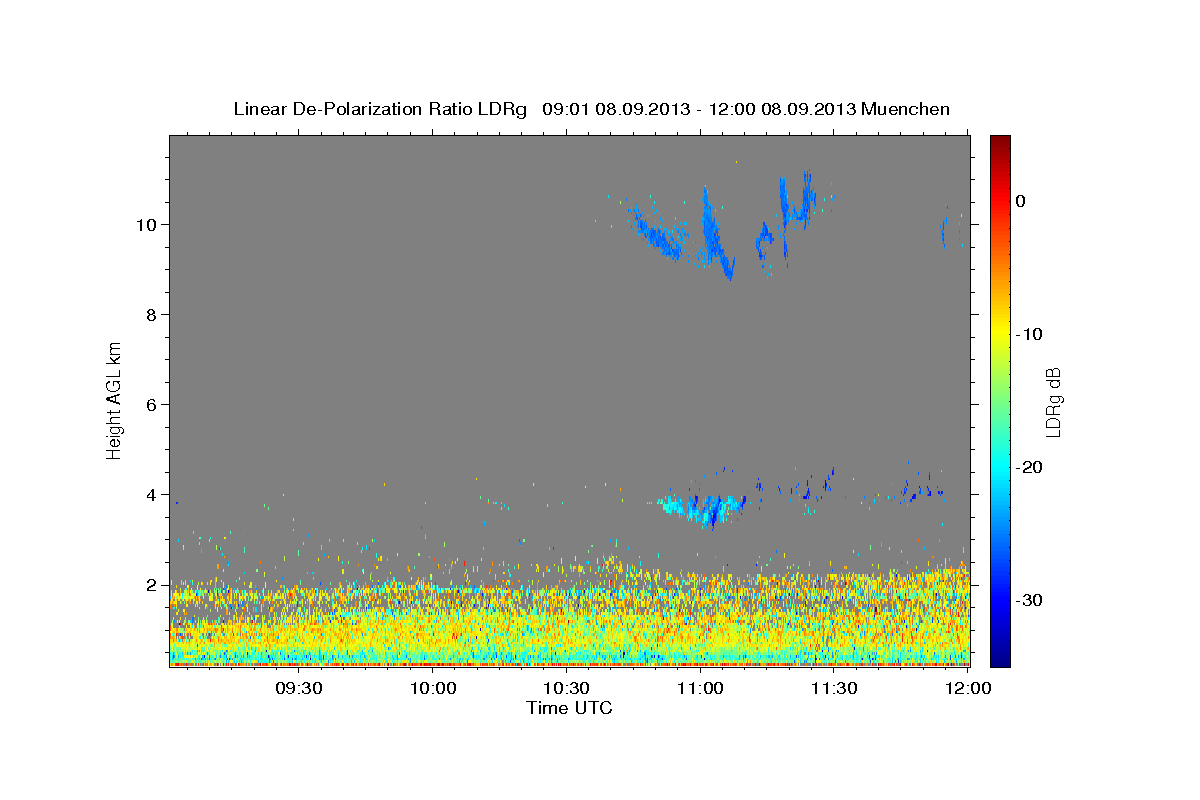Click the dark red top of the colorbar

point(1000,142)
